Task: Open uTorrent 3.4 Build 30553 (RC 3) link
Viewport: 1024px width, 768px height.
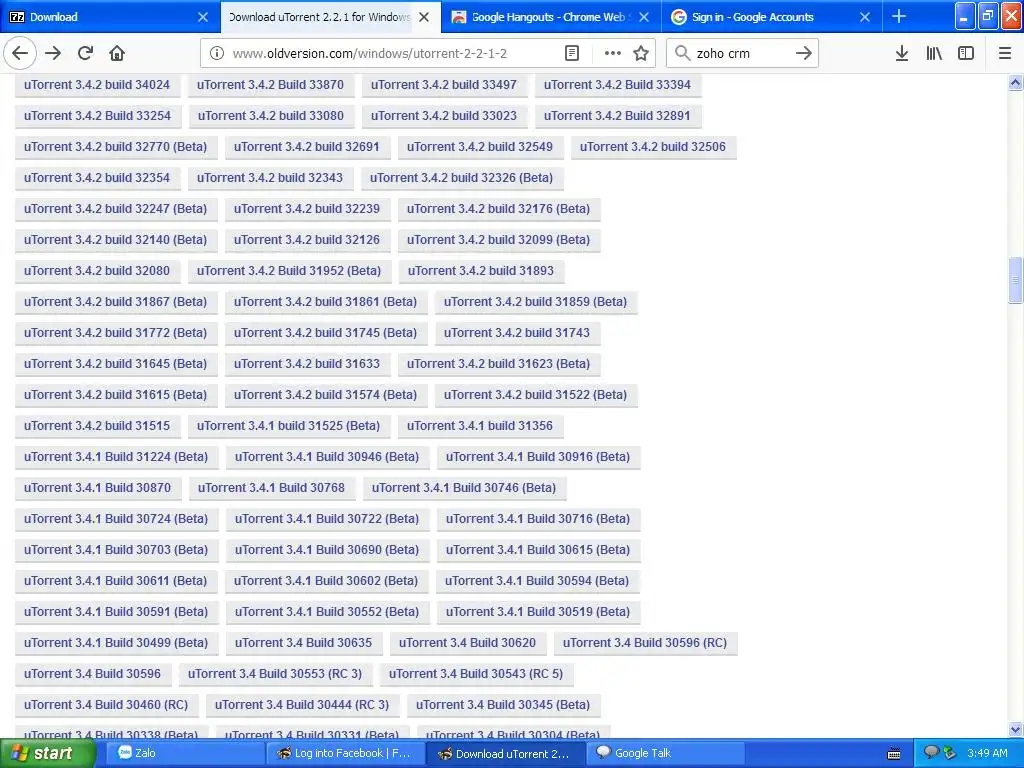Action: point(275,674)
